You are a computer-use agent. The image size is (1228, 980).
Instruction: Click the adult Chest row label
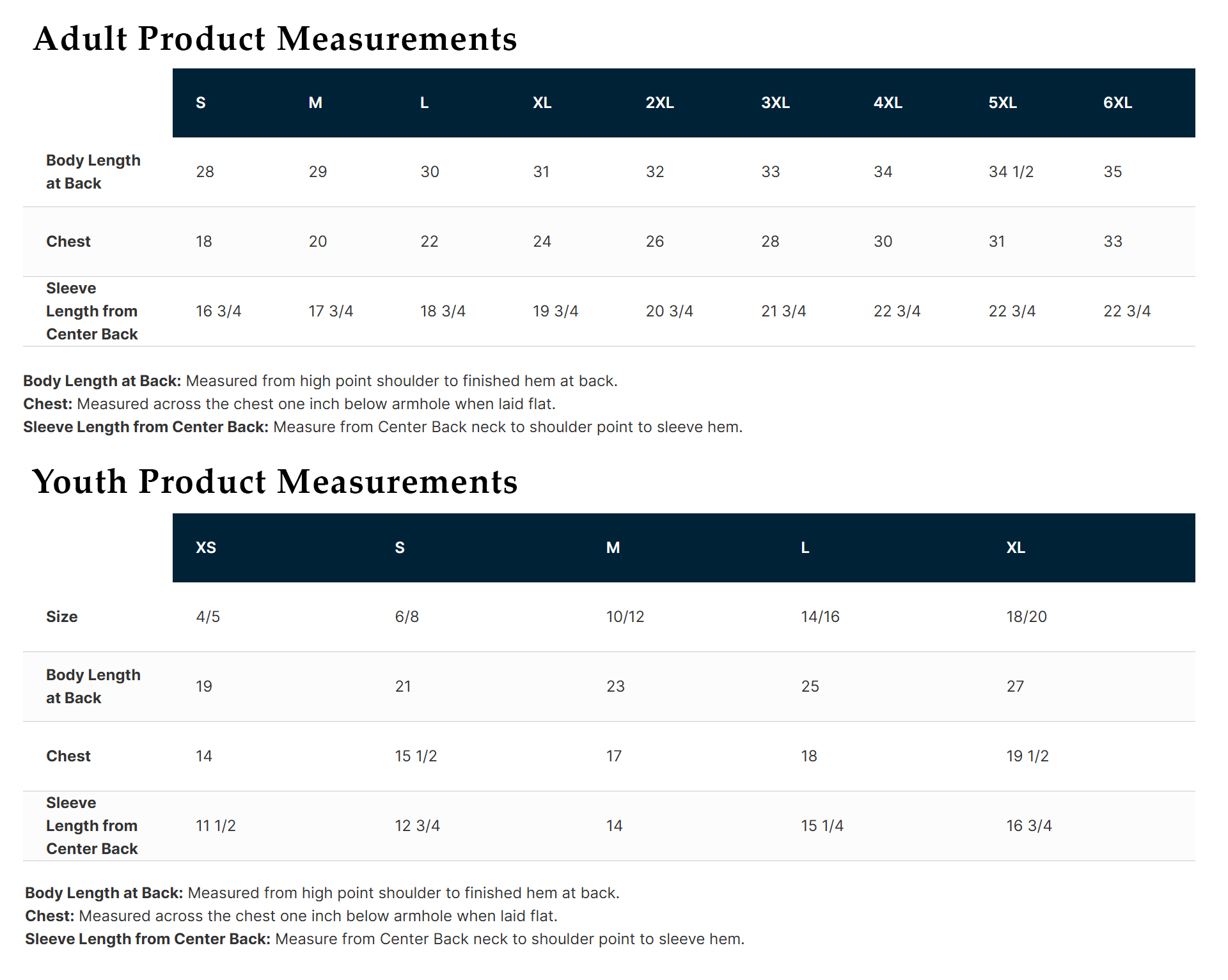pos(68,242)
